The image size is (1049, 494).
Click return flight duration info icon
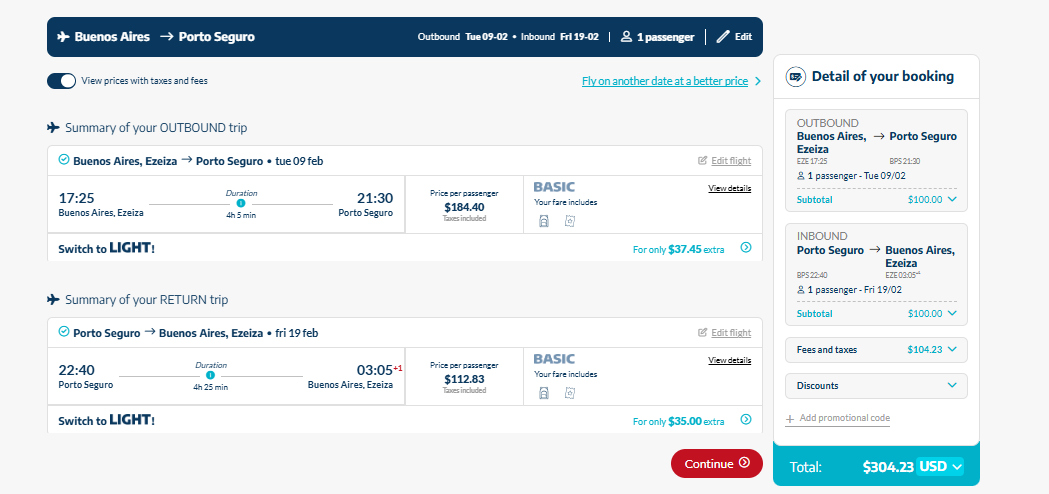point(211,376)
